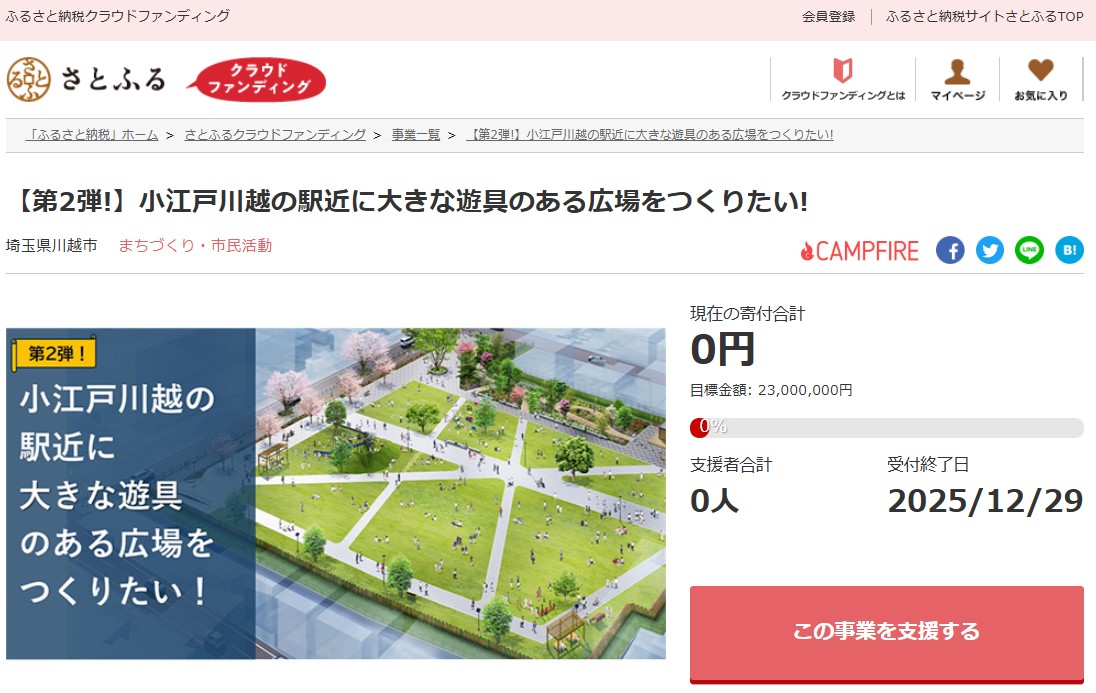Click 受付終了日 label

tap(928, 464)
